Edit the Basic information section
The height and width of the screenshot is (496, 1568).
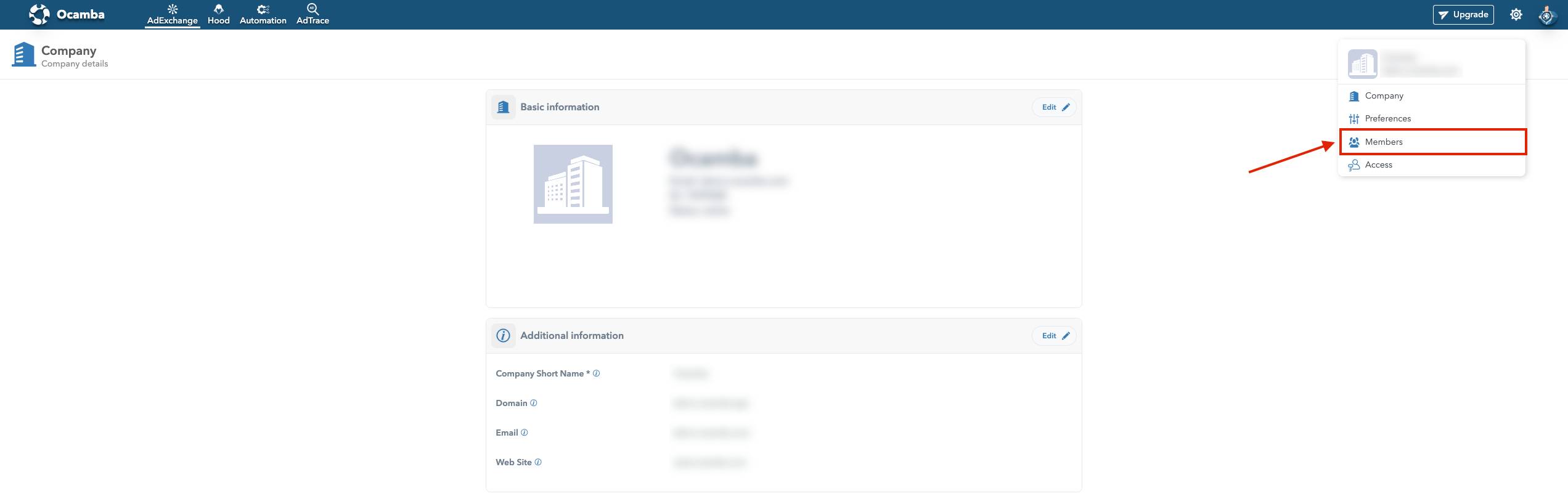click(1054, 107)
